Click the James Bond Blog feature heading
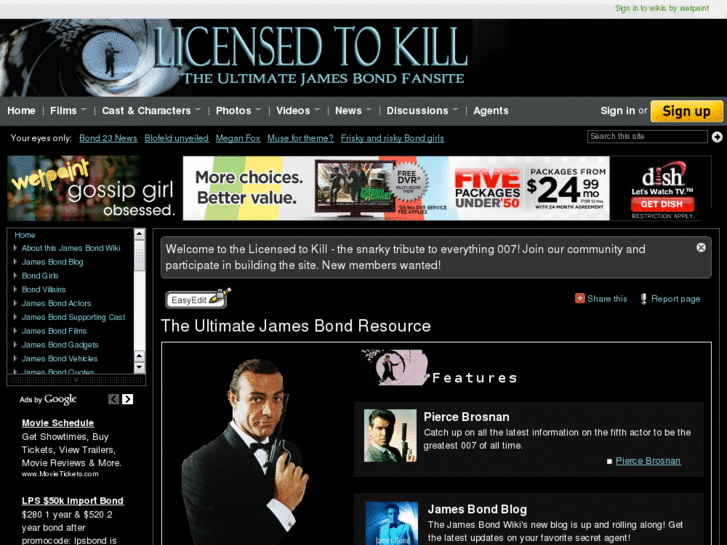The height and width of the screenshot is (545, 727). [477, 509]
